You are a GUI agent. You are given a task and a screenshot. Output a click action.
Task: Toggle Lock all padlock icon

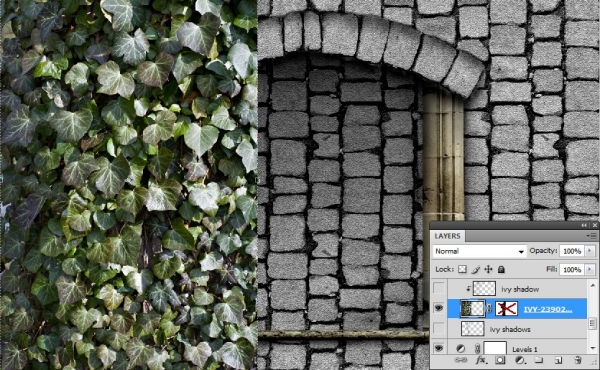[501, 269]
